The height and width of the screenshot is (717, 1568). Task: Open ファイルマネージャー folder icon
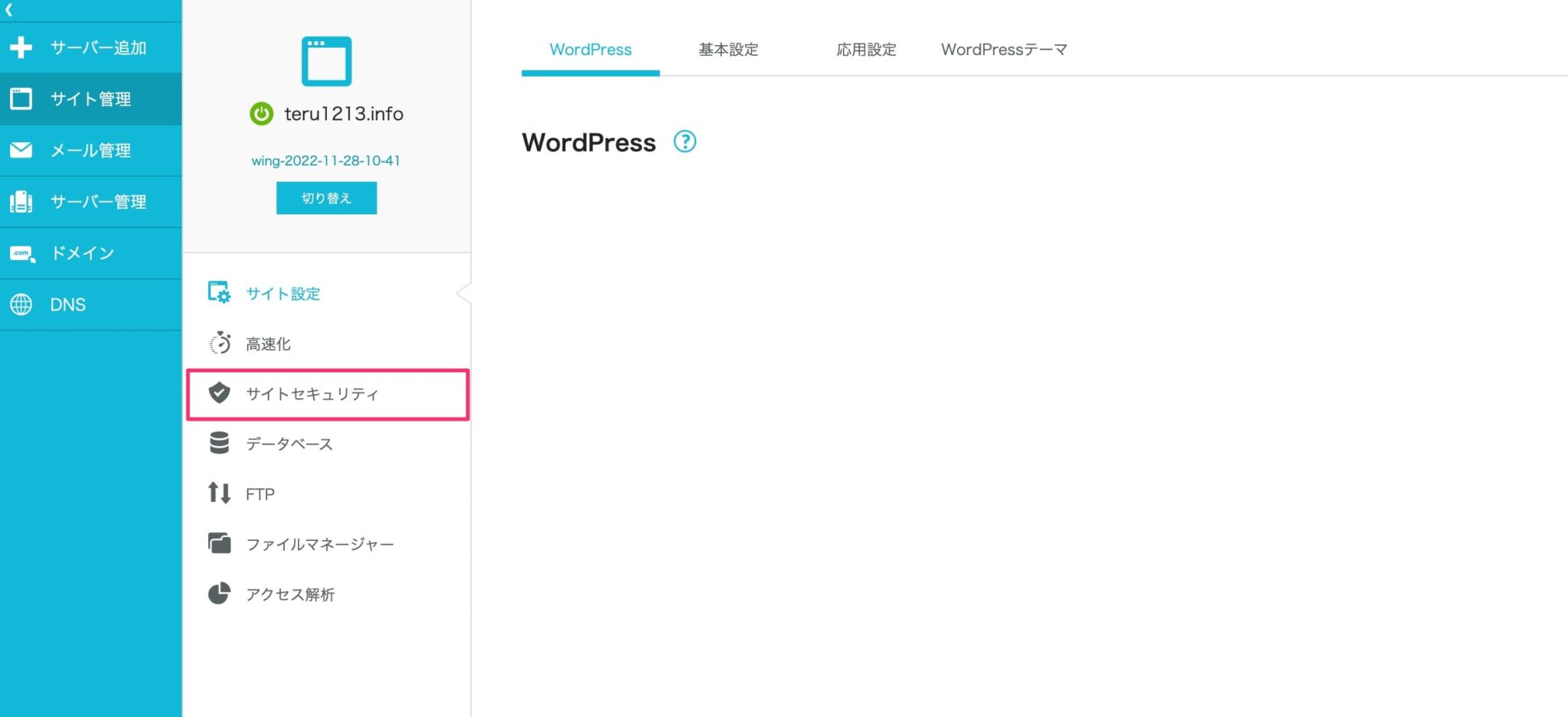pos(219,543)
